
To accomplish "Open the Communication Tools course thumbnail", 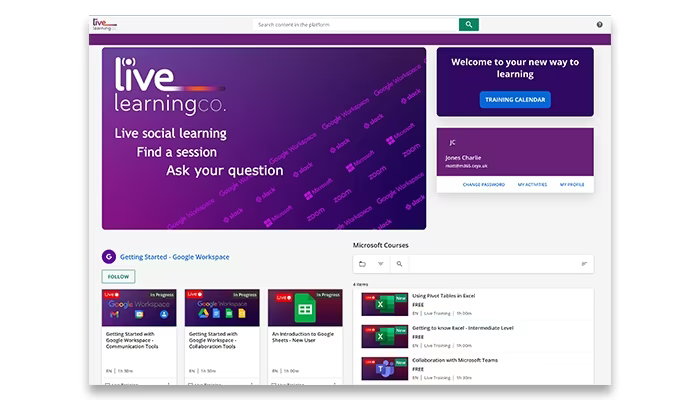I will [x=139, y=308].
